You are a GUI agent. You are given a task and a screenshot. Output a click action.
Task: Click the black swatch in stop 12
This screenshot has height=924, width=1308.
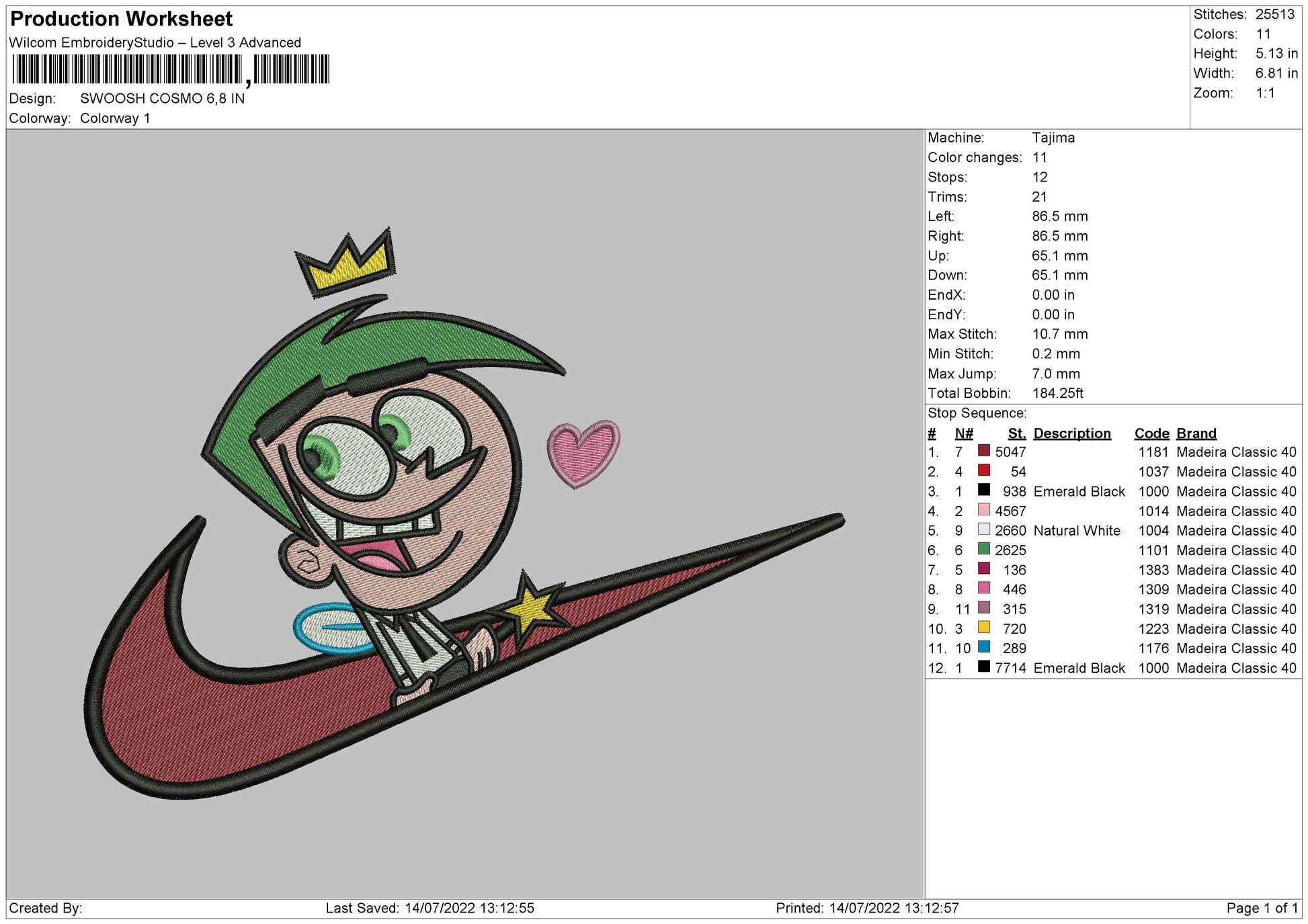coord(983,667)
